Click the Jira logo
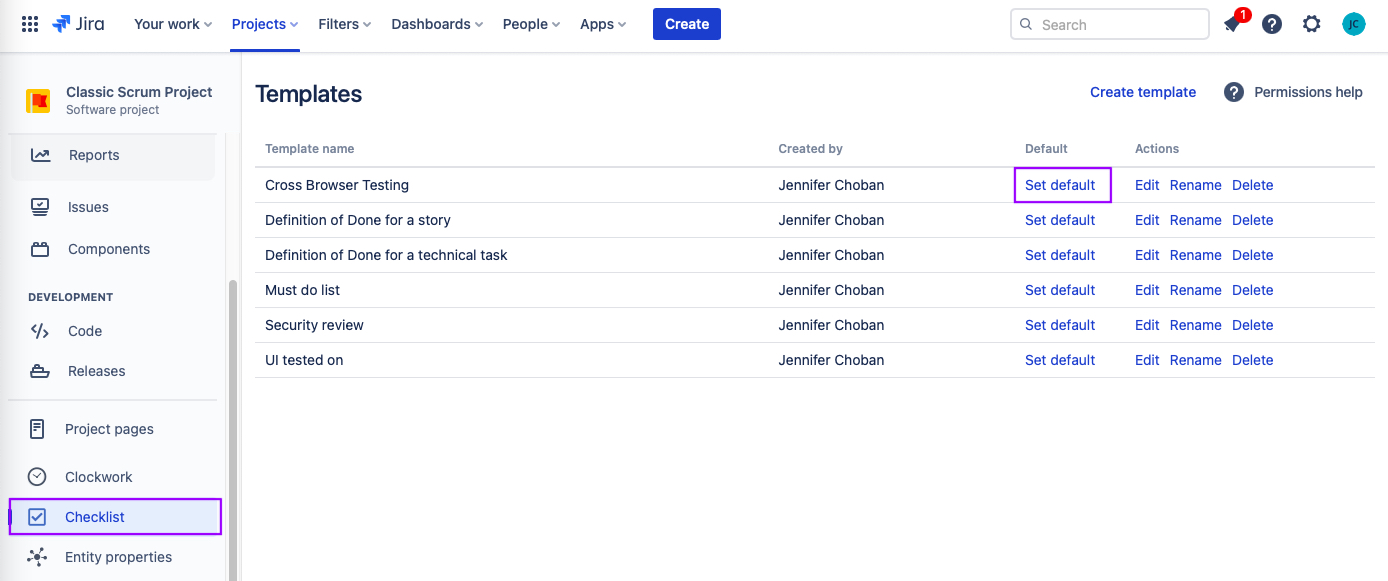Viewport: 1388px width, 581px height. (x=78, y=24)
